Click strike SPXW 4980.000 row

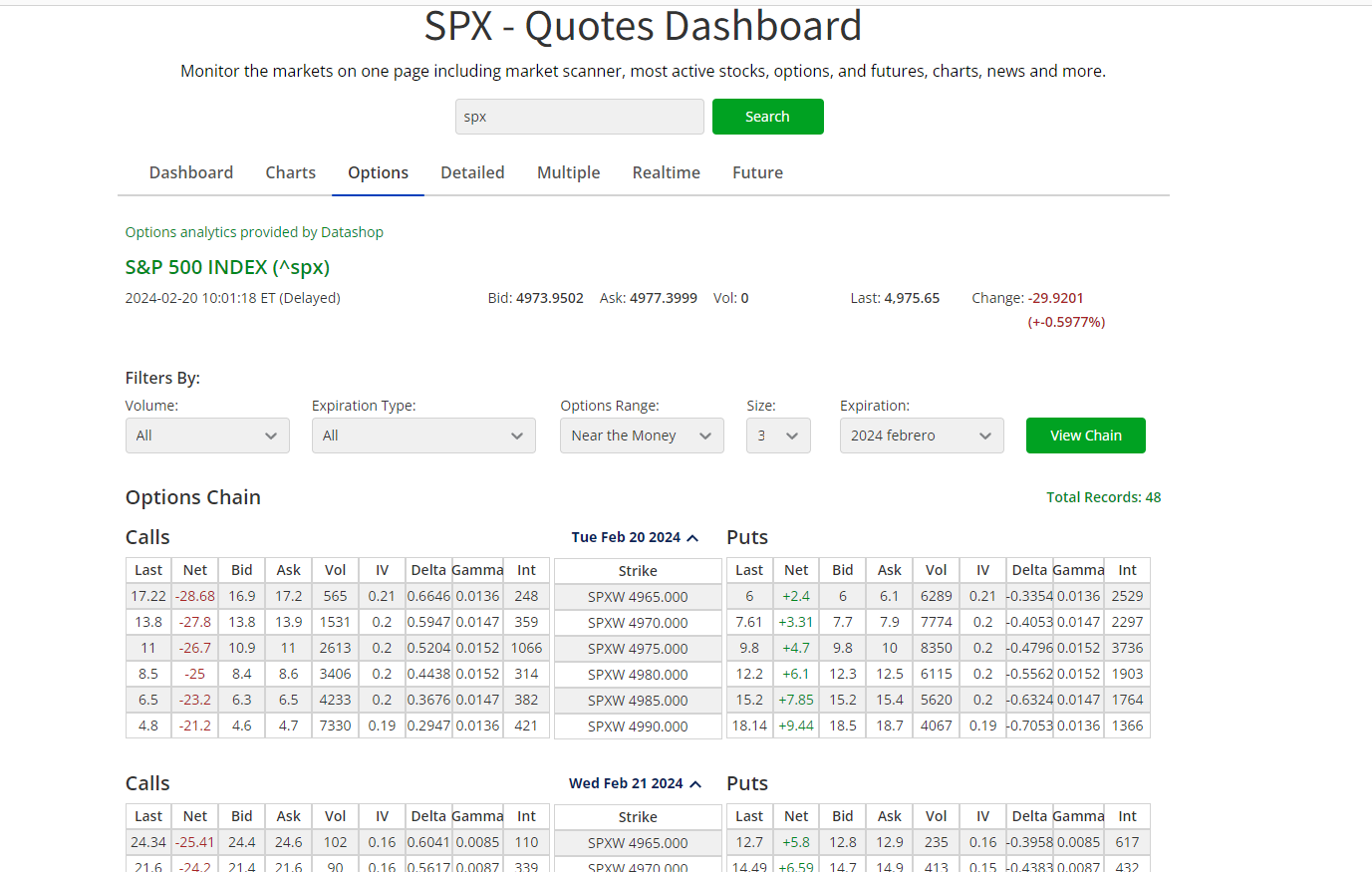(x=638, y=675)
